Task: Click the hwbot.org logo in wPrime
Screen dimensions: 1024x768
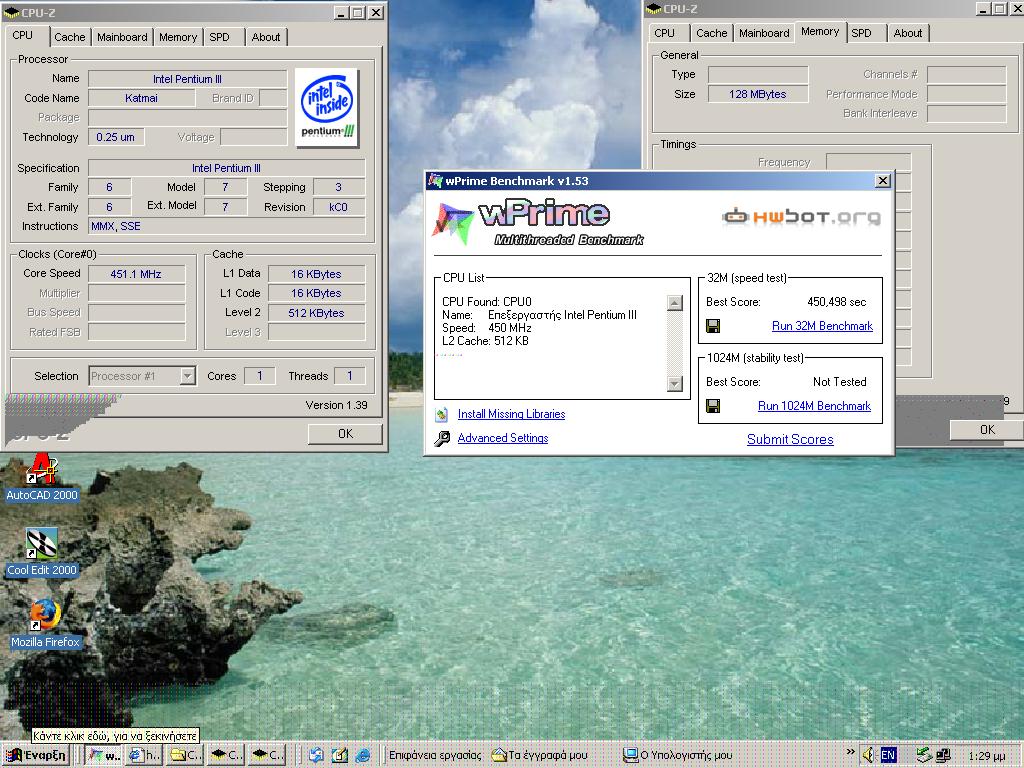Action: [801, 216]
